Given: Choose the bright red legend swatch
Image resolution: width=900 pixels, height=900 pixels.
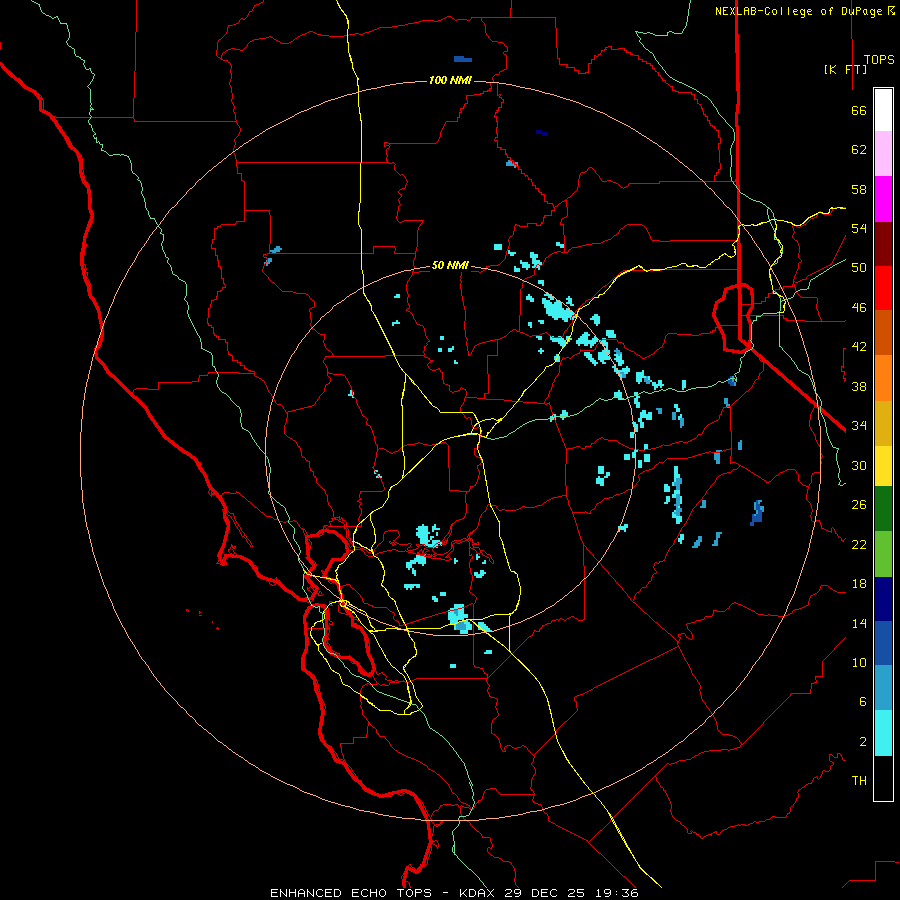Looking at the screenshot, I should pyautogui.click(x=883, y=288).
